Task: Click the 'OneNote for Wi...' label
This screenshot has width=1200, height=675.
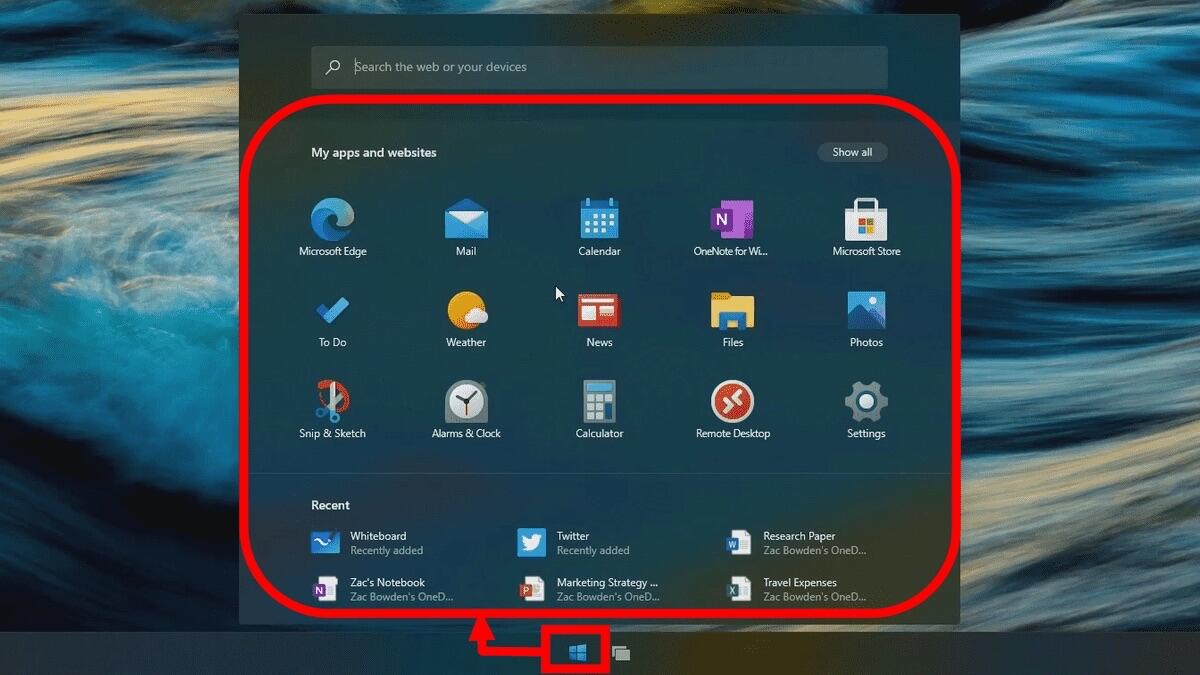Action: click(731, 252)
